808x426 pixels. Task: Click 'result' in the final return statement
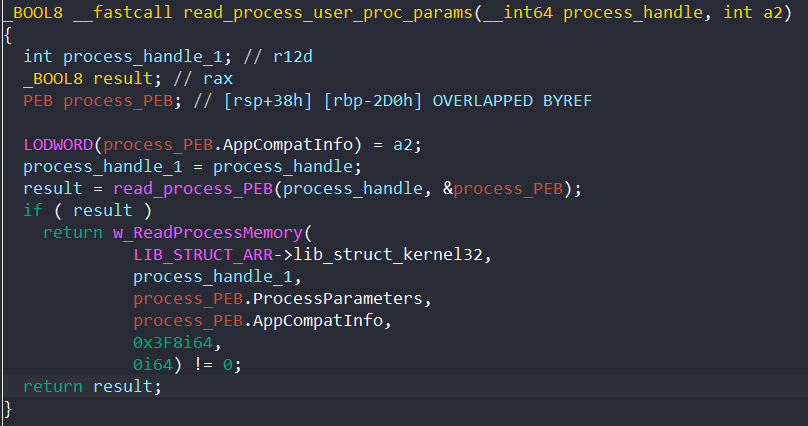[123, 387]
